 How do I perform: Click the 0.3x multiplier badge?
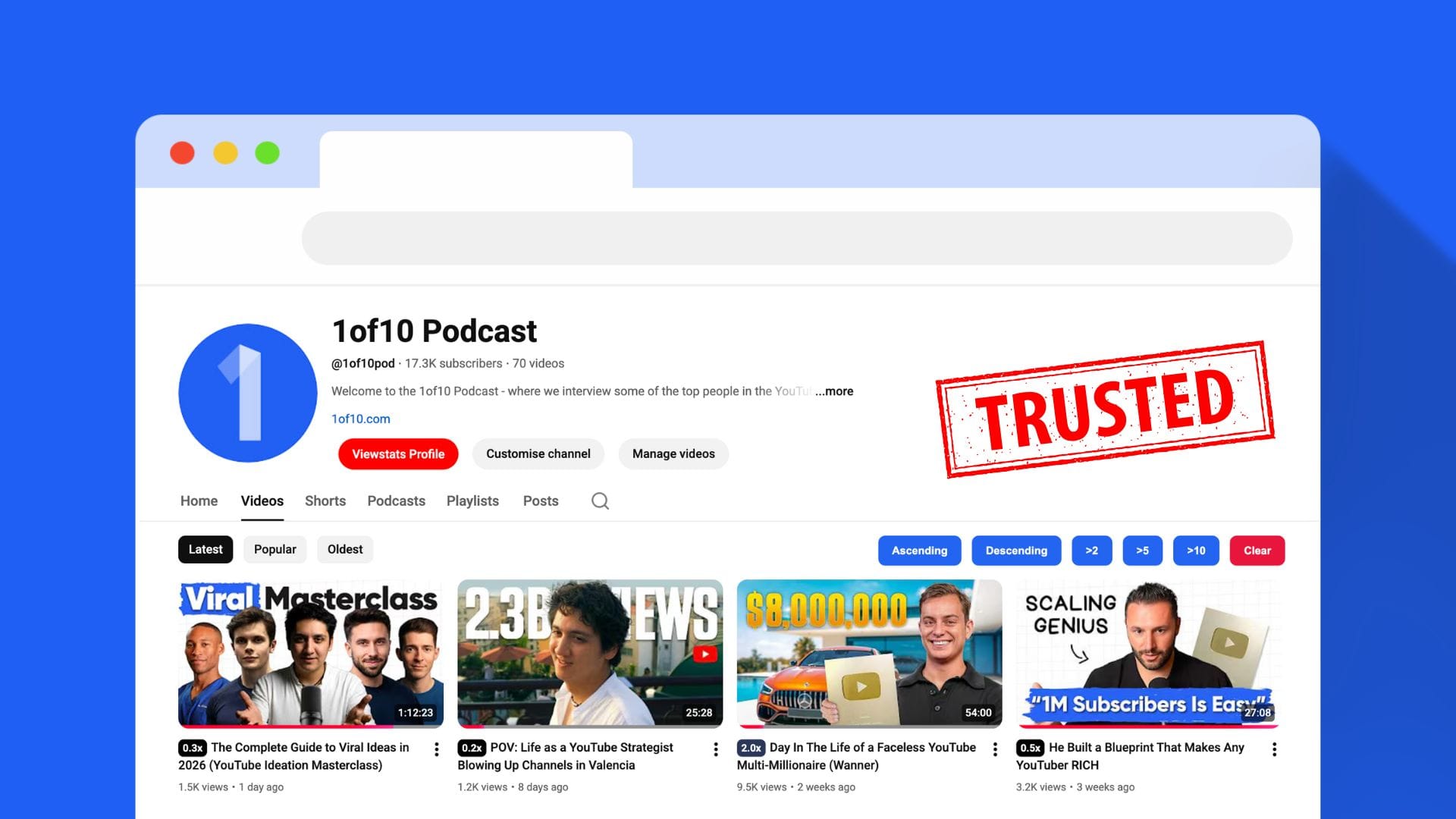tap(193, 748)
